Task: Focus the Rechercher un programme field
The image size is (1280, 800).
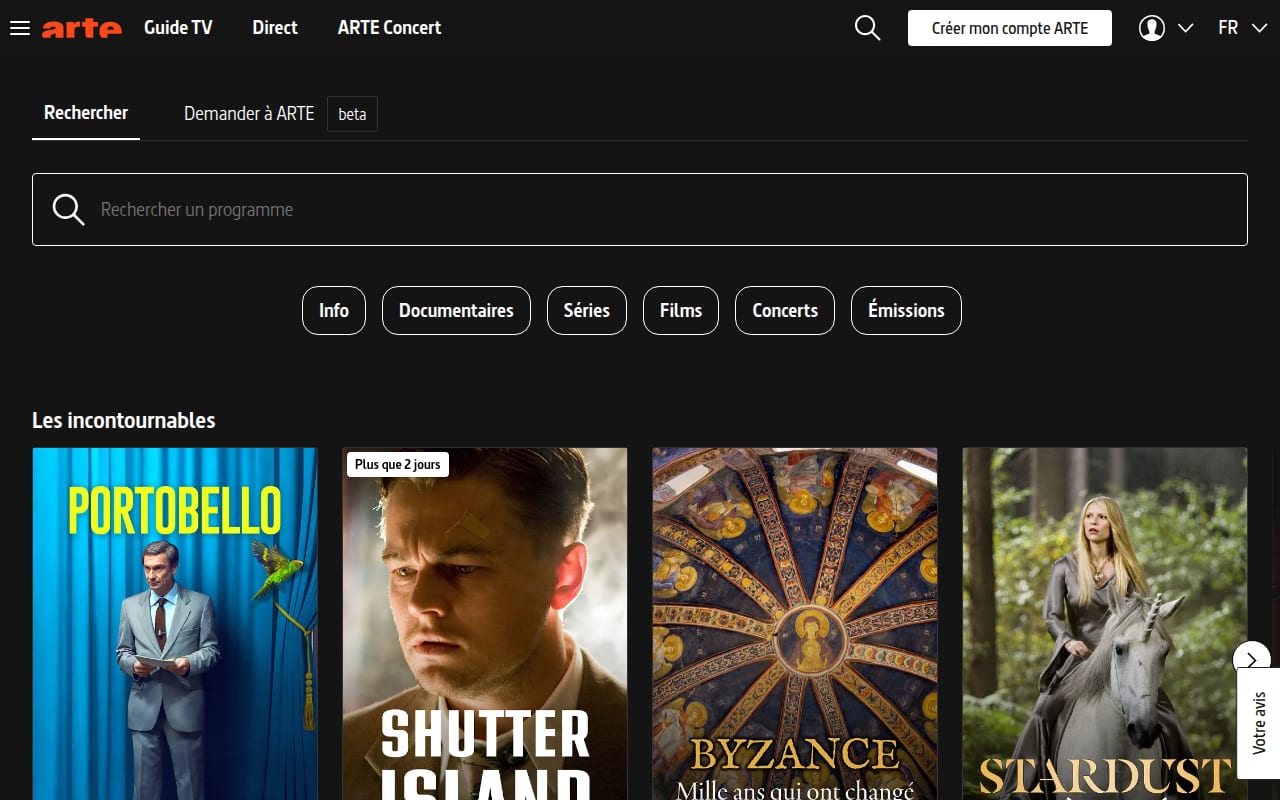Action: point(640,209)
